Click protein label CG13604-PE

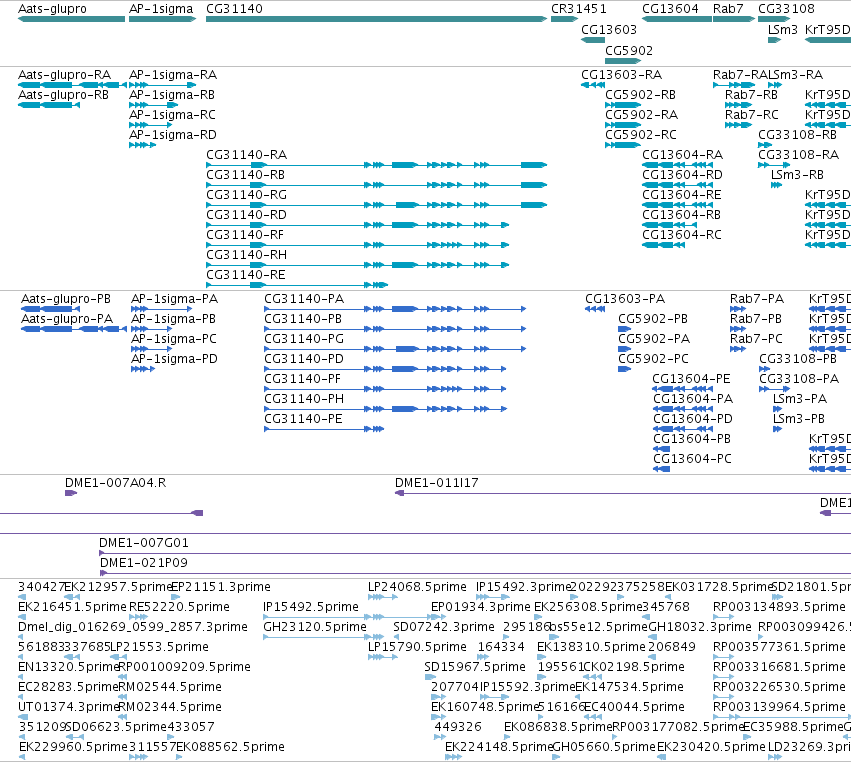(x=691, y=379)
